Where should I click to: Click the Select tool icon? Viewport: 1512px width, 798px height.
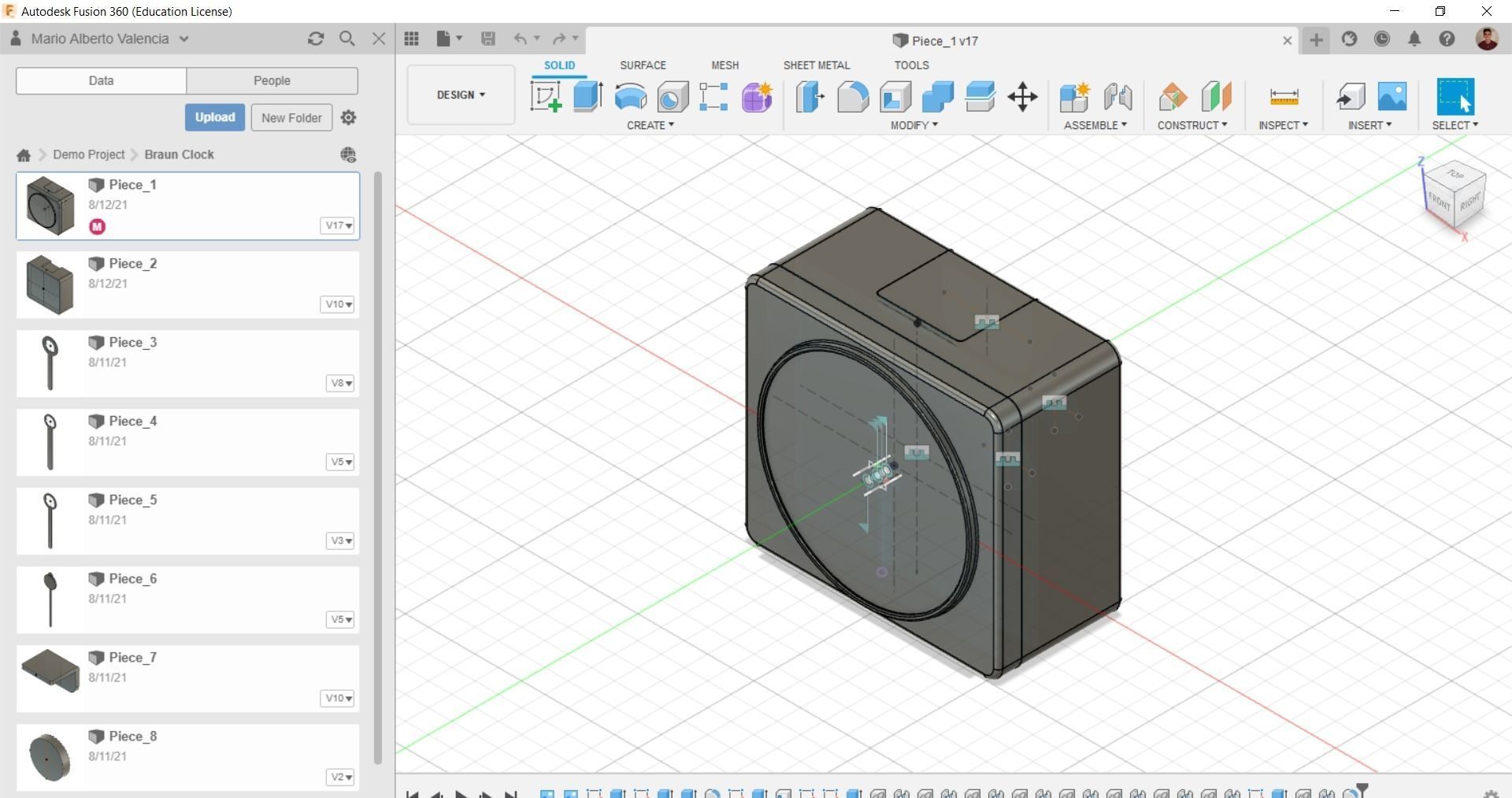click(1455, 97)
